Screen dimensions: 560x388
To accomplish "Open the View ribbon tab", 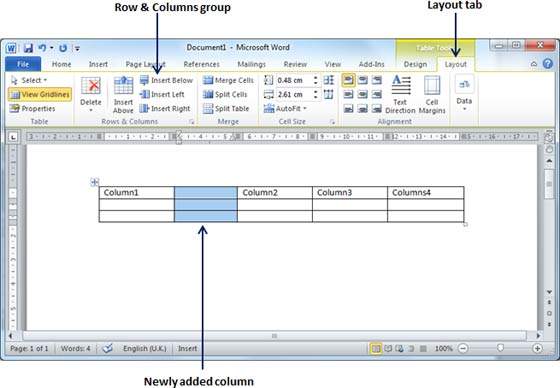I will (332, 64).
